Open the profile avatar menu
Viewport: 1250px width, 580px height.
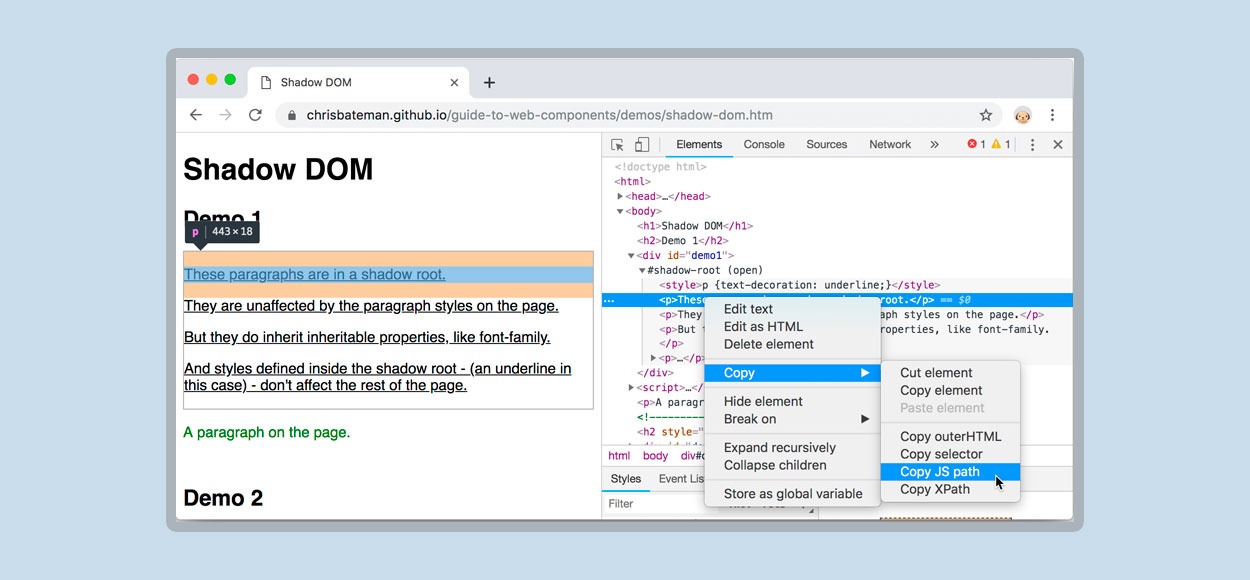pyautogui.click(x=1022, y=115)
